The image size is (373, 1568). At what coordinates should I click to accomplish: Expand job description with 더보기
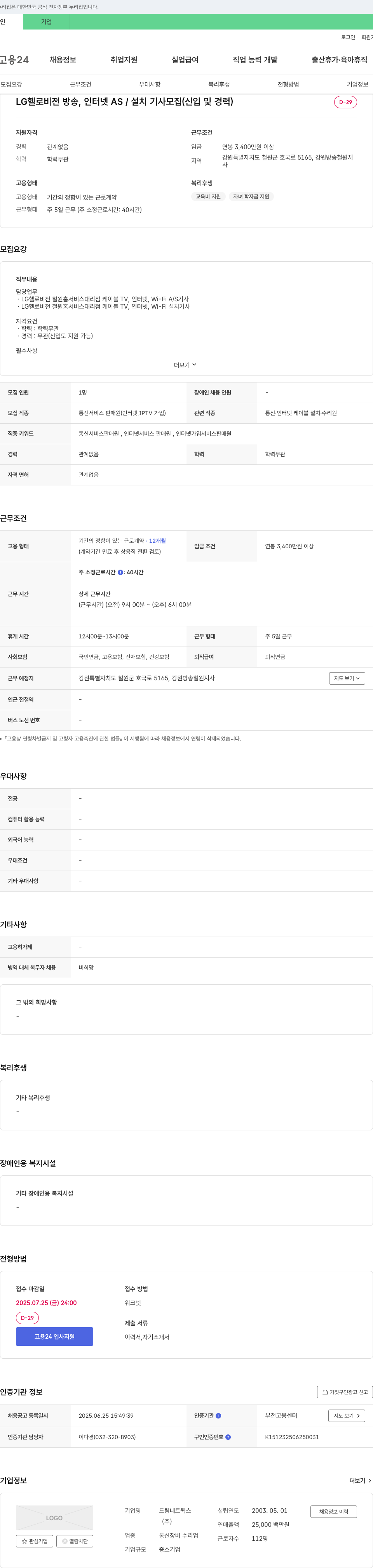(185, 365)
